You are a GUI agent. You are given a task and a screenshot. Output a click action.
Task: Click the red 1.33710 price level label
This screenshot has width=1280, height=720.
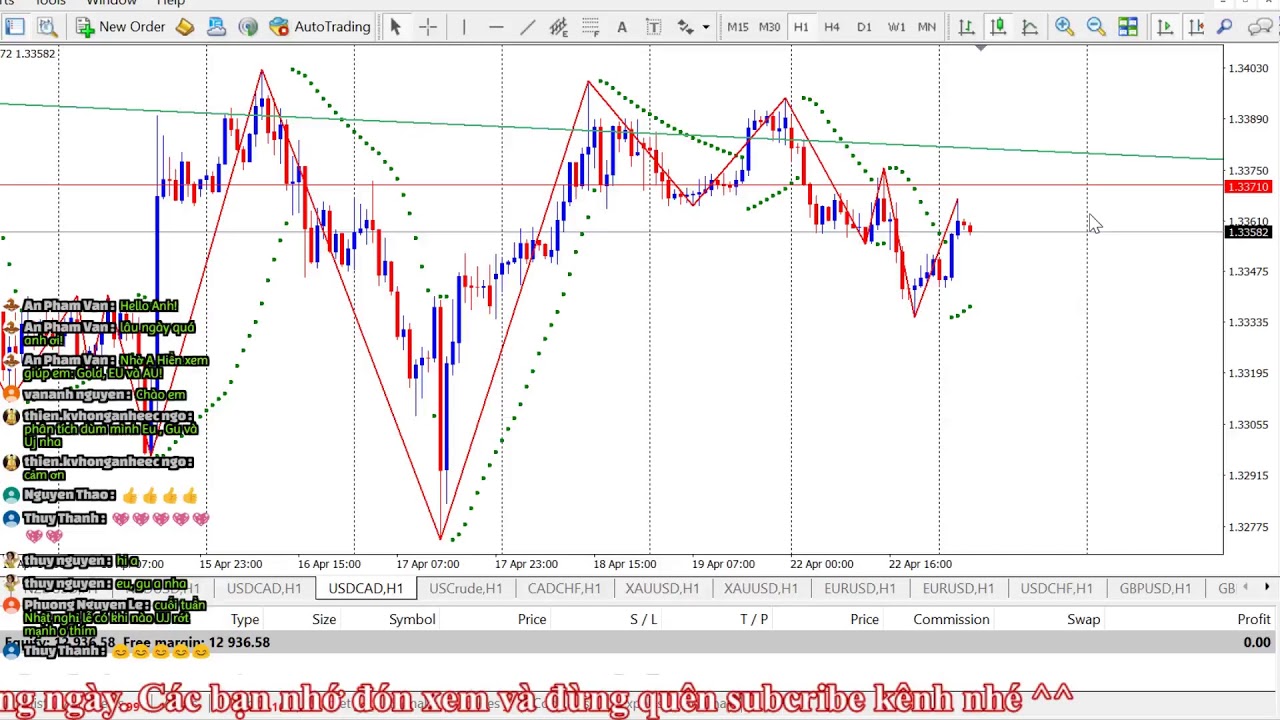(1248, 187)
